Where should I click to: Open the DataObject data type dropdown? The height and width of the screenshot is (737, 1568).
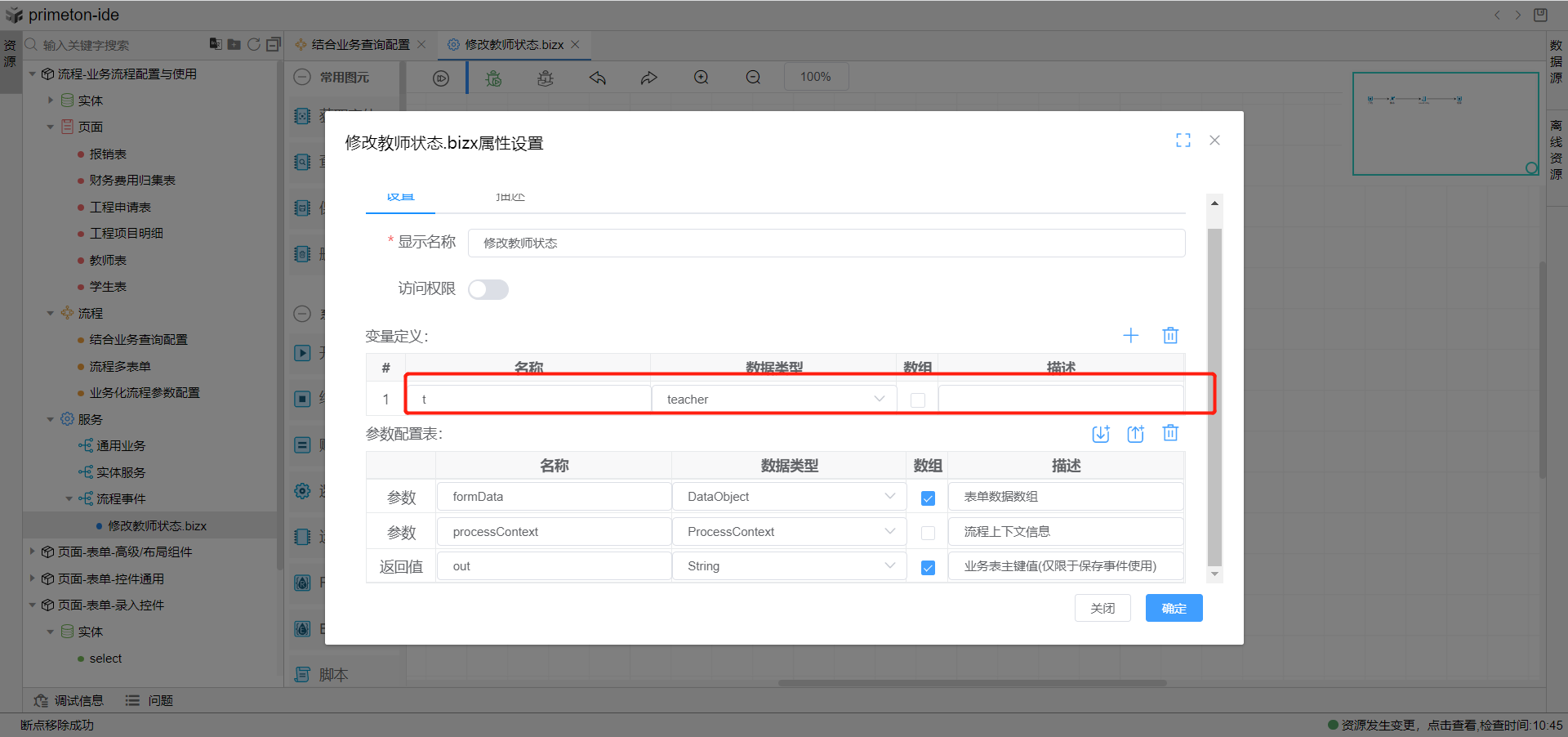point(789,497)
